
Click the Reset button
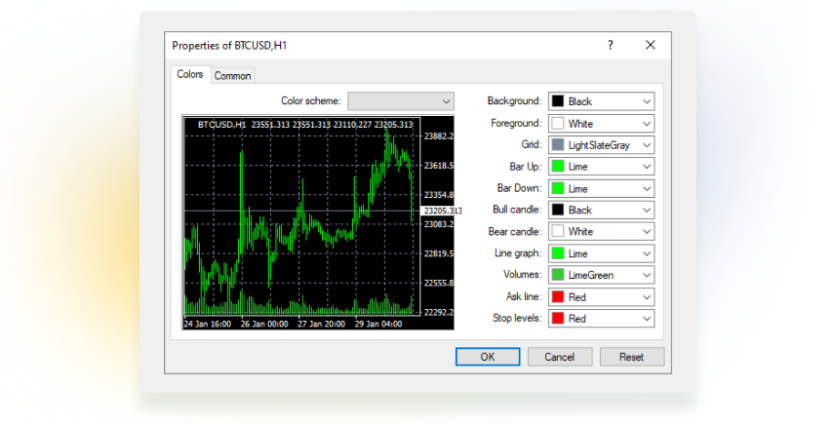click(631, 357)
